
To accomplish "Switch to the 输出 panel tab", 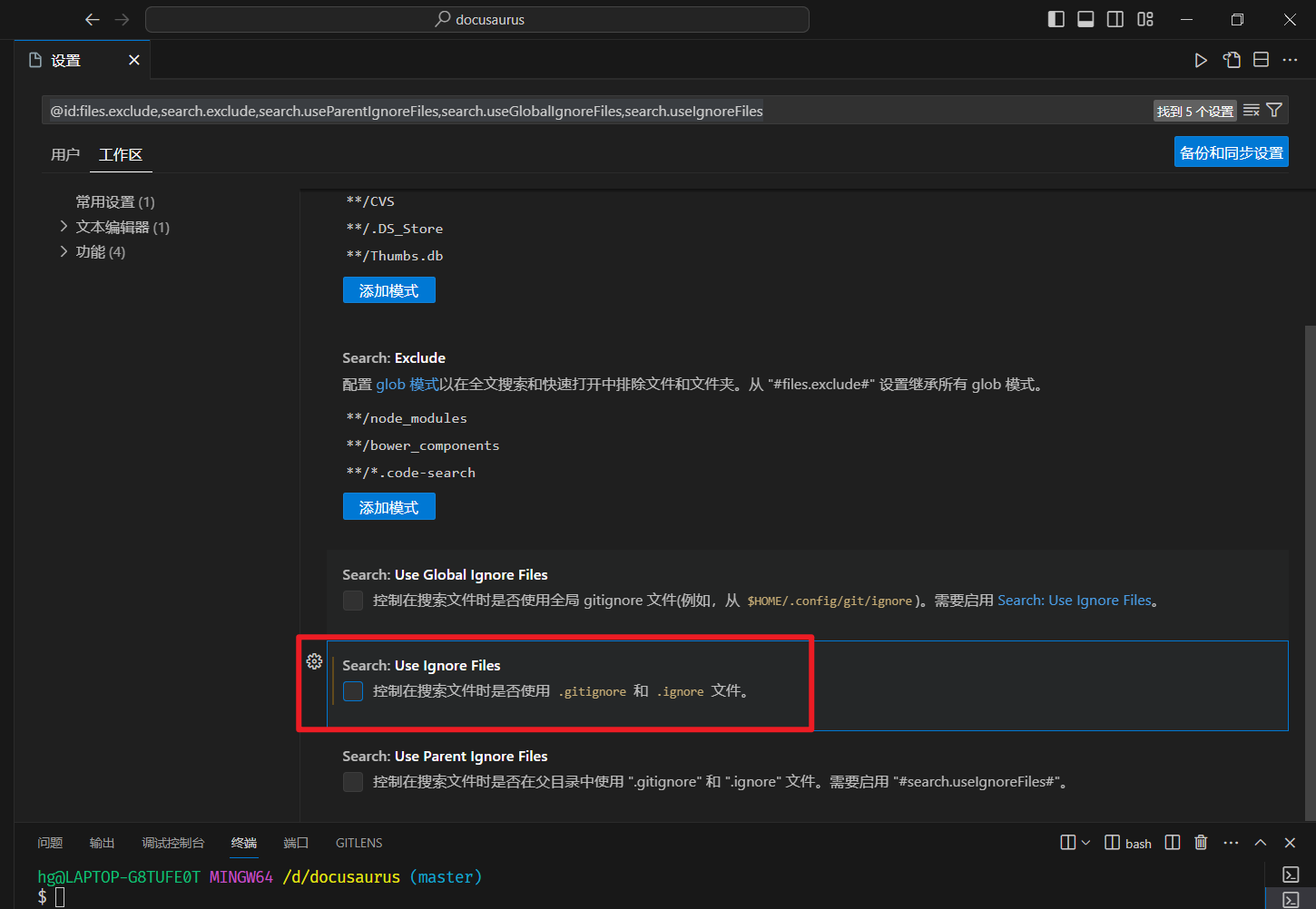I will pos(102,843).
